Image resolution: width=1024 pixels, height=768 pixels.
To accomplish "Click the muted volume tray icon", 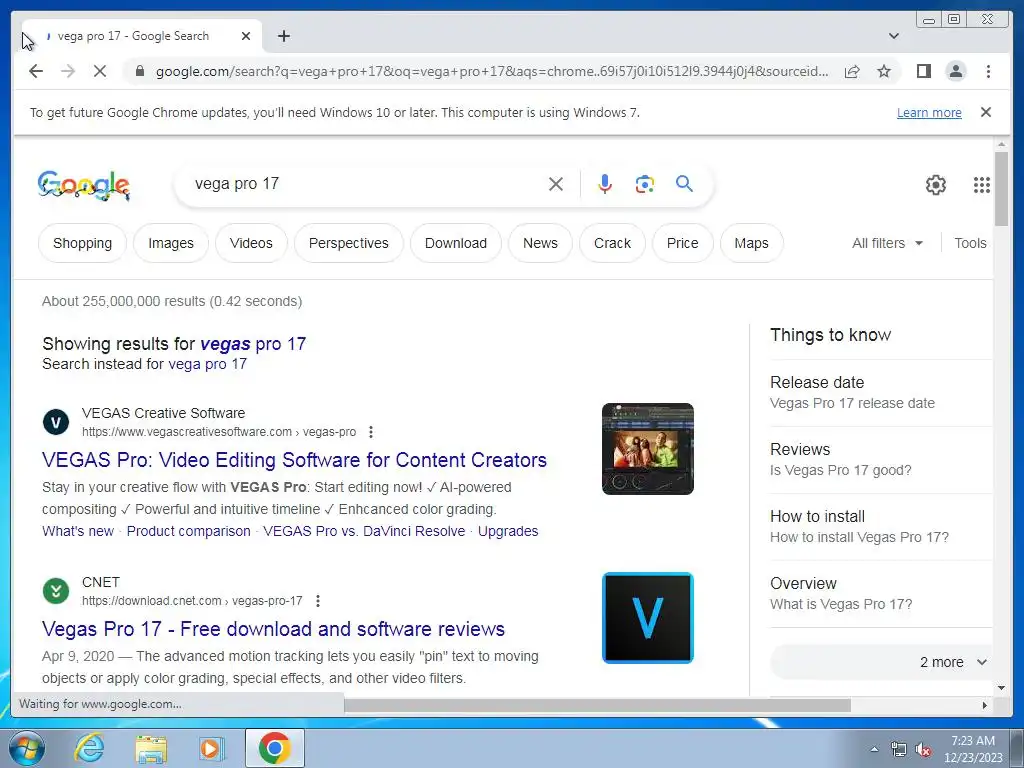I will (923, 749).
